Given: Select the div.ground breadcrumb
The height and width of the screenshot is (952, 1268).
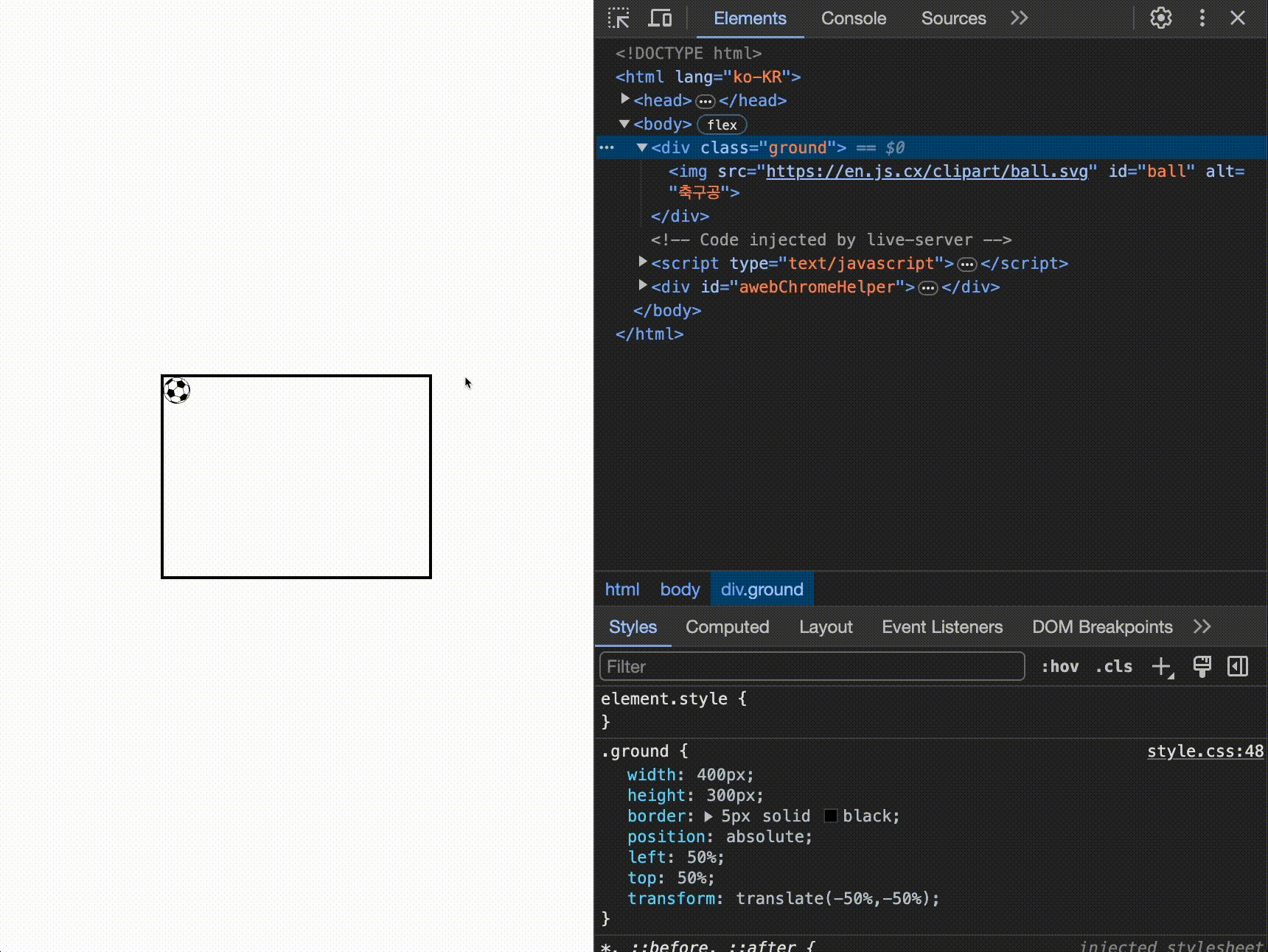Looking at the screenshot, I should point(762,589).
